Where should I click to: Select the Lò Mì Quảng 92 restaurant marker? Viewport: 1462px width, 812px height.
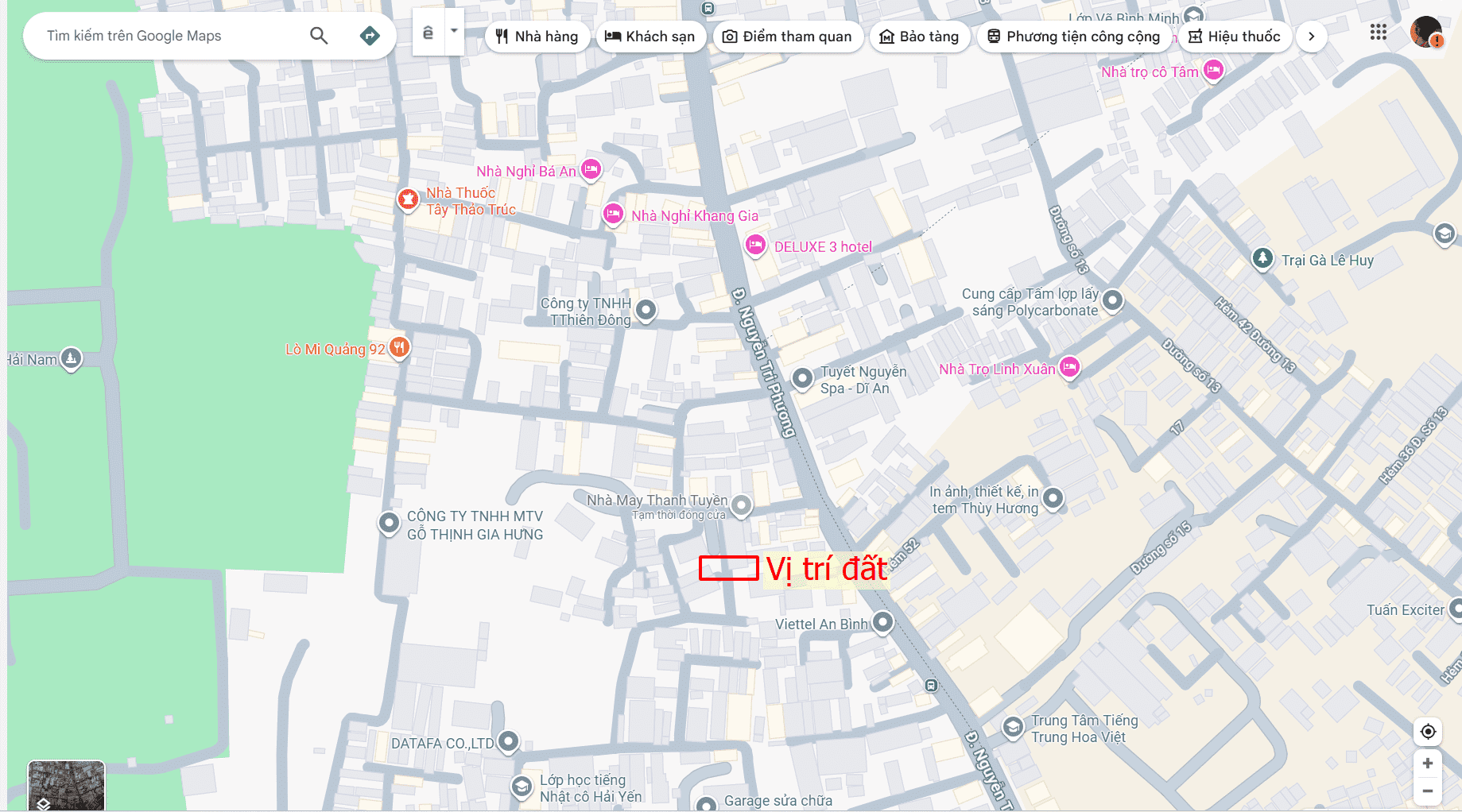coord(400,347)
